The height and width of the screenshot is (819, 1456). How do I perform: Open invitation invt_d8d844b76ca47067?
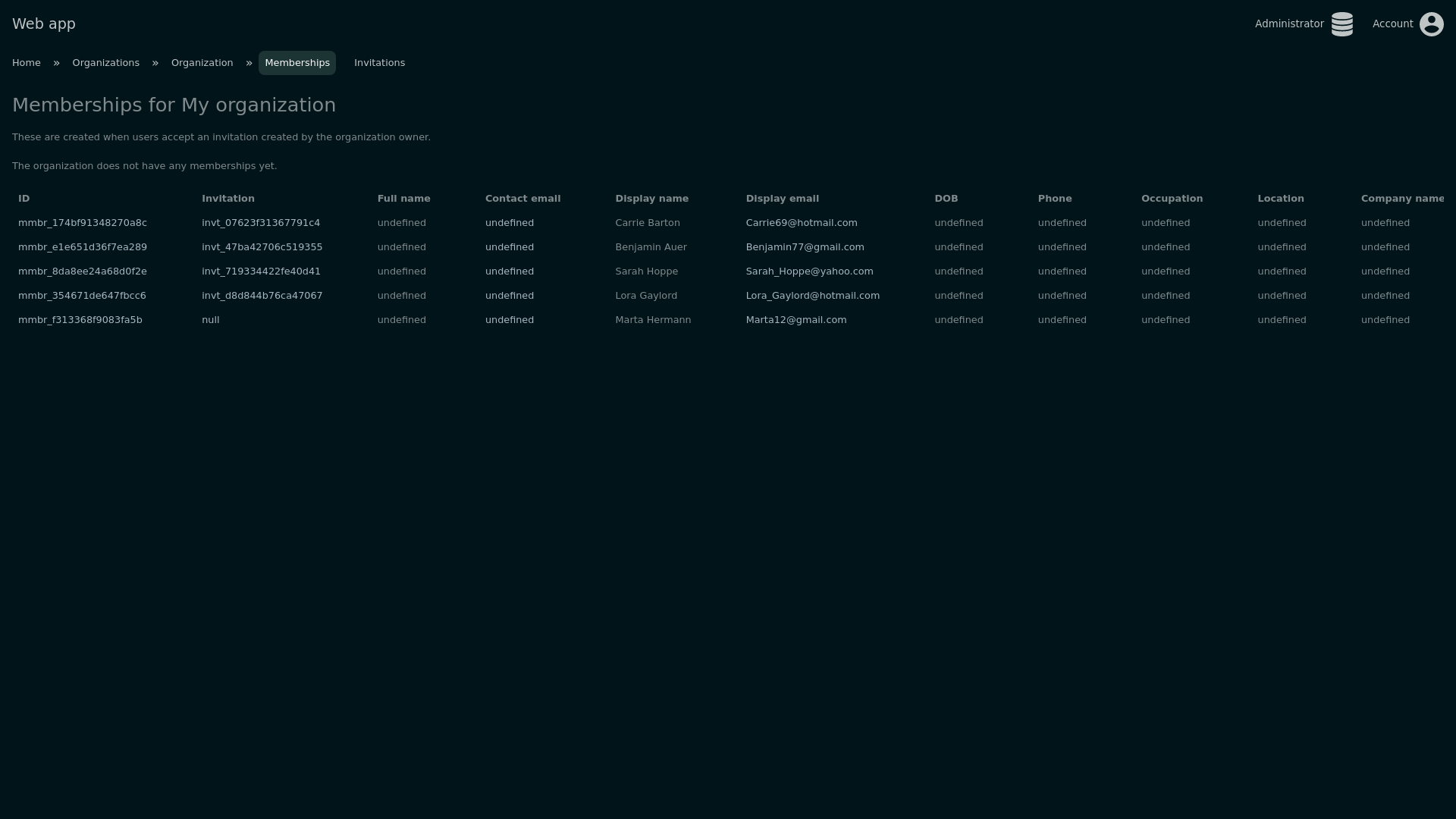click(262, 296)
